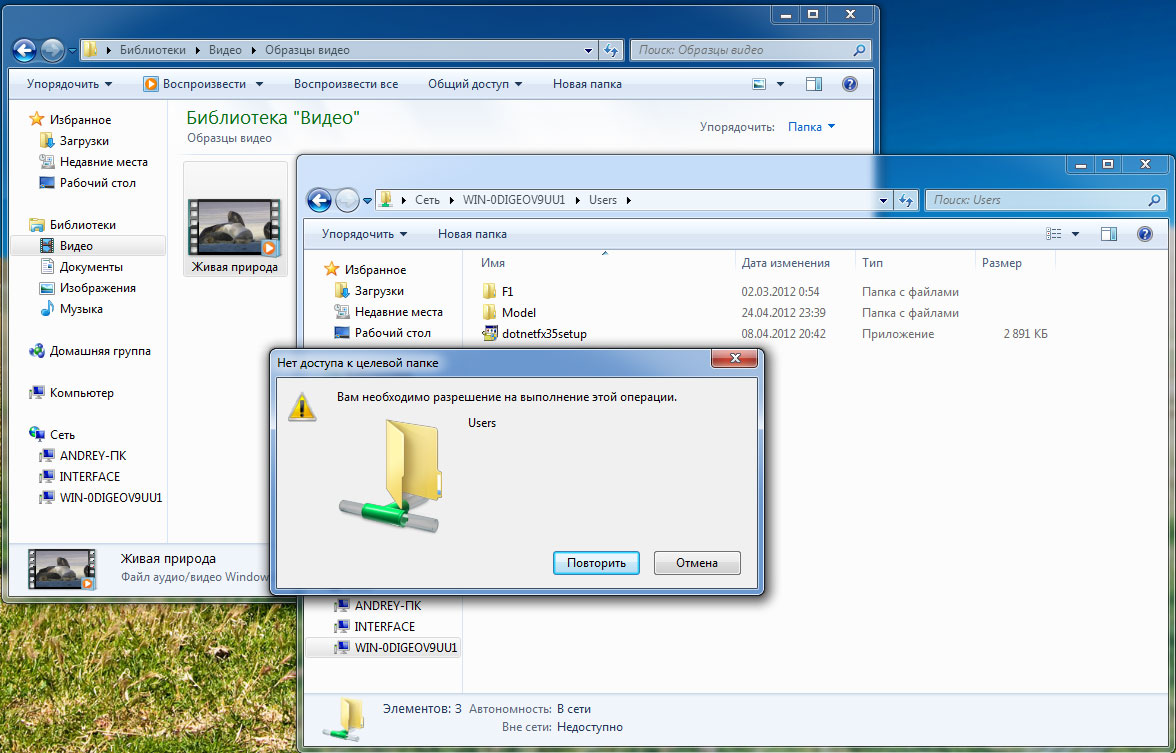The height and width of the screenshot is (753, 1176).
Task: Open the view options dropdown arrow in the Users window
Action: (x=1076, y=234)
